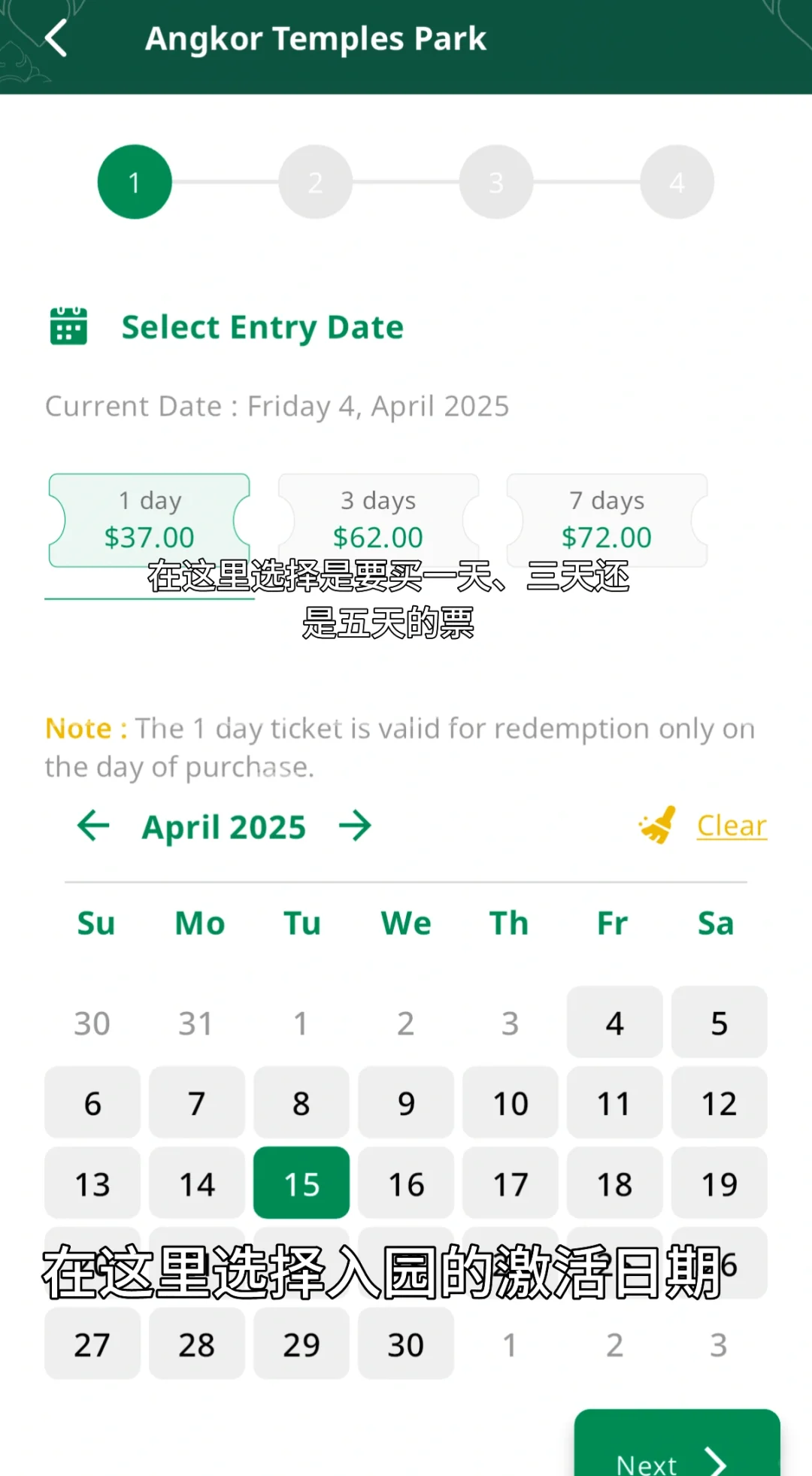Pick April 8 on the calendar
This screenshot has height=1476, width=812.
tap(301, 1103)
